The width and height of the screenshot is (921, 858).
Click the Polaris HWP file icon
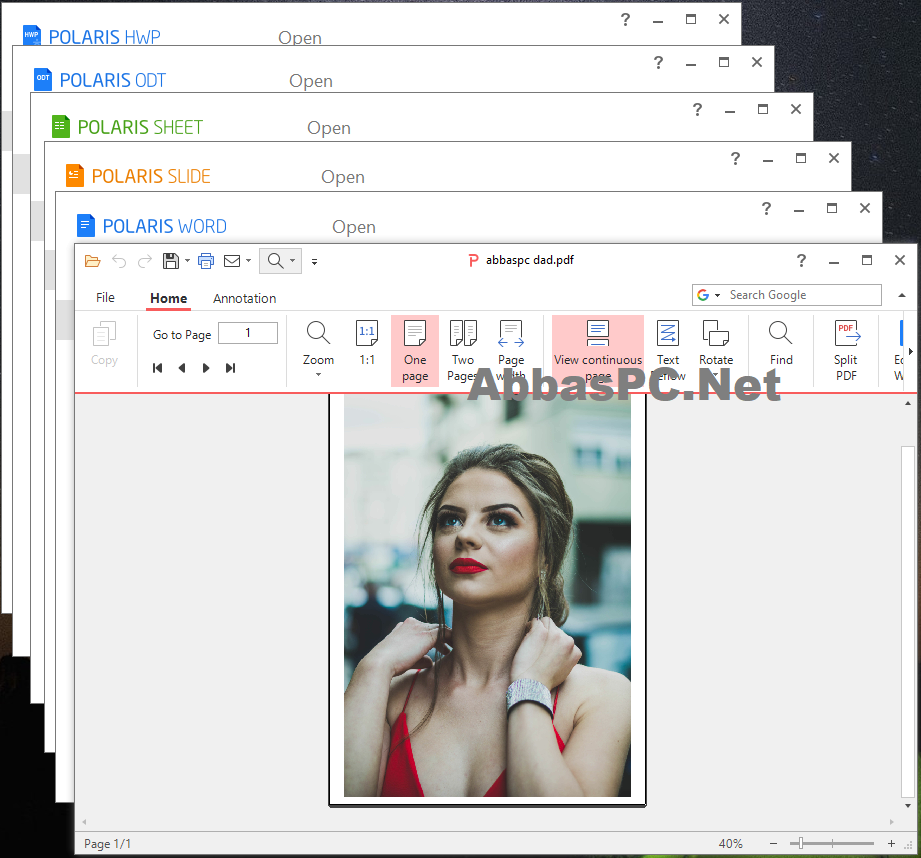32,35
